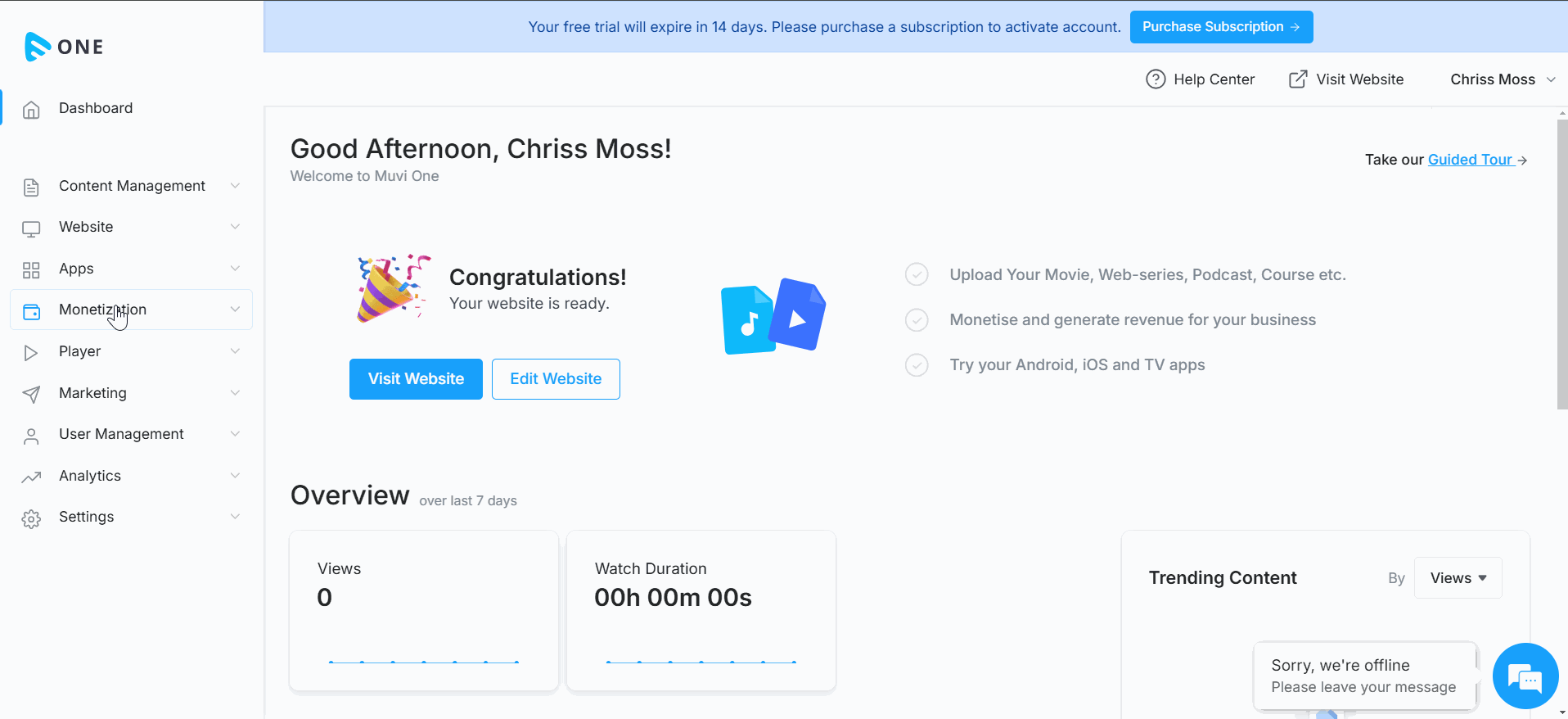The width and height of the screenshot is (1568, 719).
Task: Click the Apps grid icon
Action: (x=31, y=269)
